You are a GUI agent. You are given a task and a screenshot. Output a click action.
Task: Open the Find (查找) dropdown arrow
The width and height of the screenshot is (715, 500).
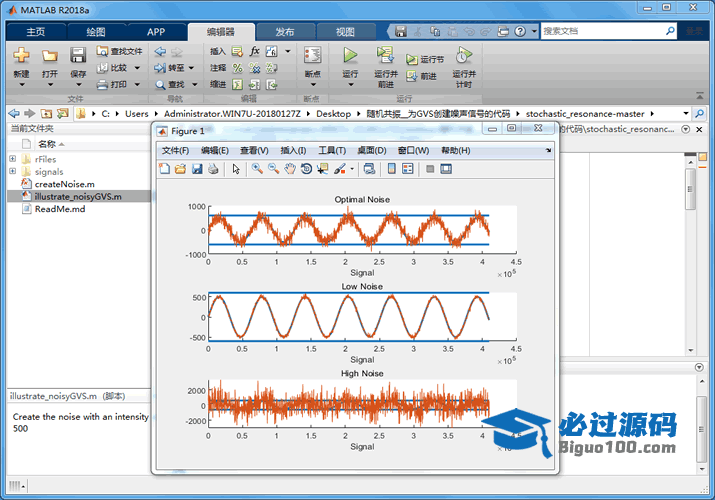[x=195, y=84]
